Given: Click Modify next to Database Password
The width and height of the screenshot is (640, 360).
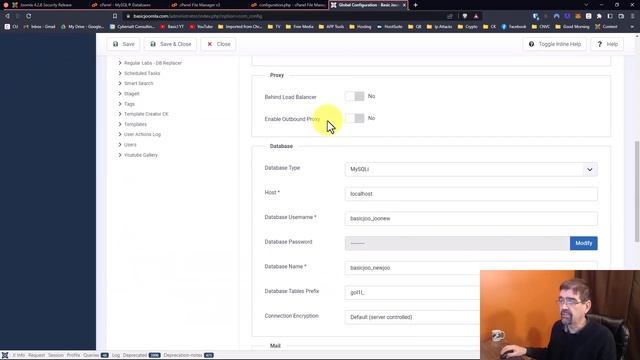Looking at the screenshot, I should [x=584, y=243].
